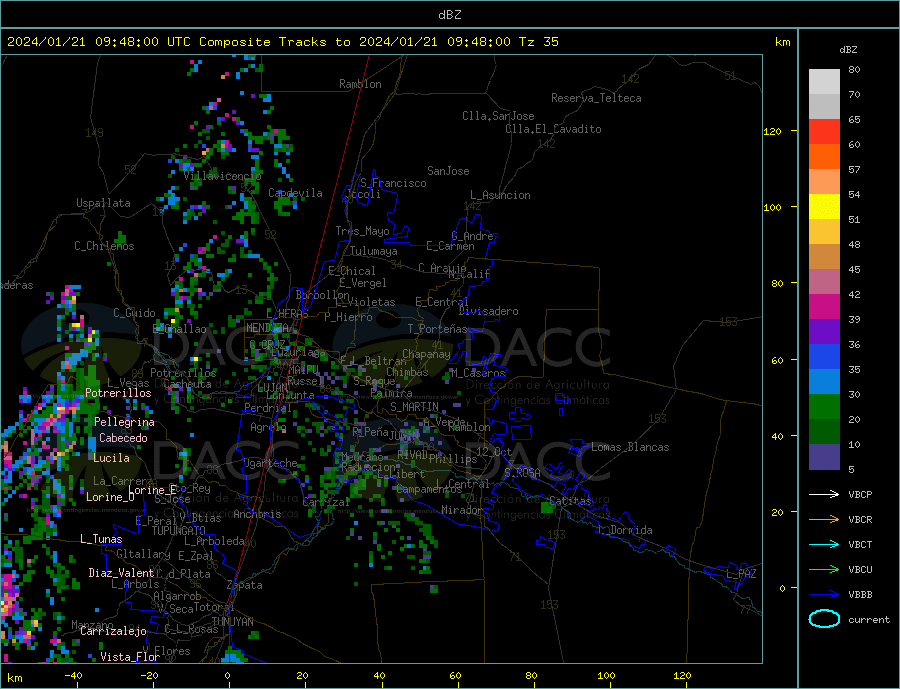This screenshot has width=900, height=689.
Task: Click the C_Chilenos map label
Action: click(x=104, y=246)
